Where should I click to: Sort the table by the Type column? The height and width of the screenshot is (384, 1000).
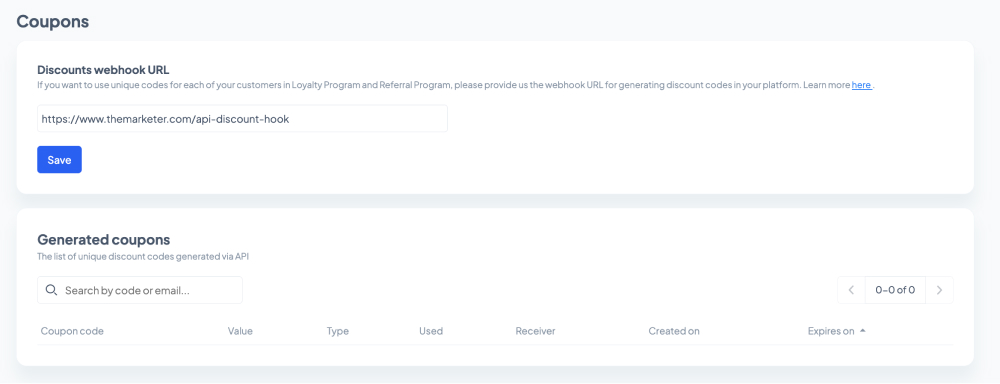click(338, 331)
